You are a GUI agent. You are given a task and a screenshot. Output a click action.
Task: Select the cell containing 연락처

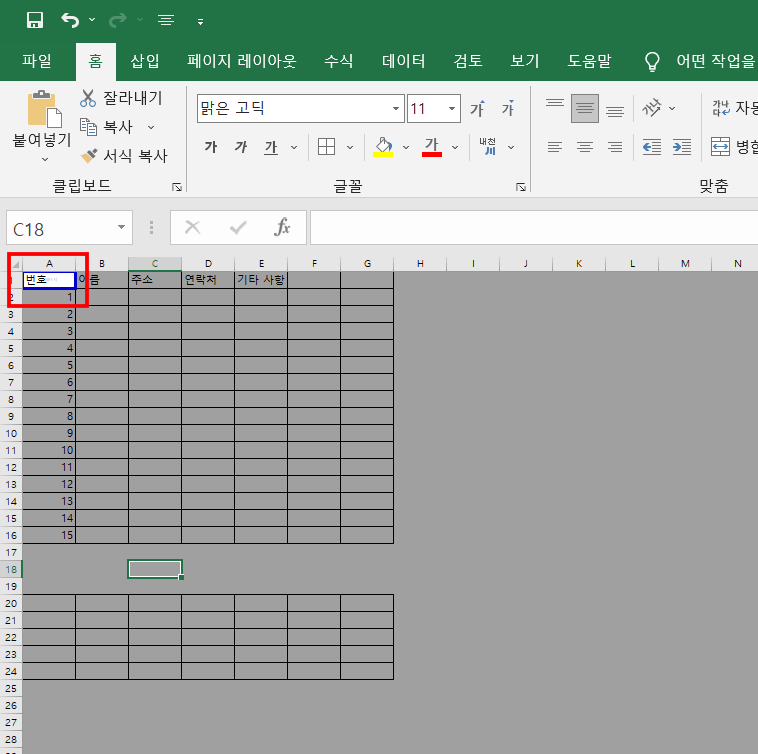[x=208, y=280]
